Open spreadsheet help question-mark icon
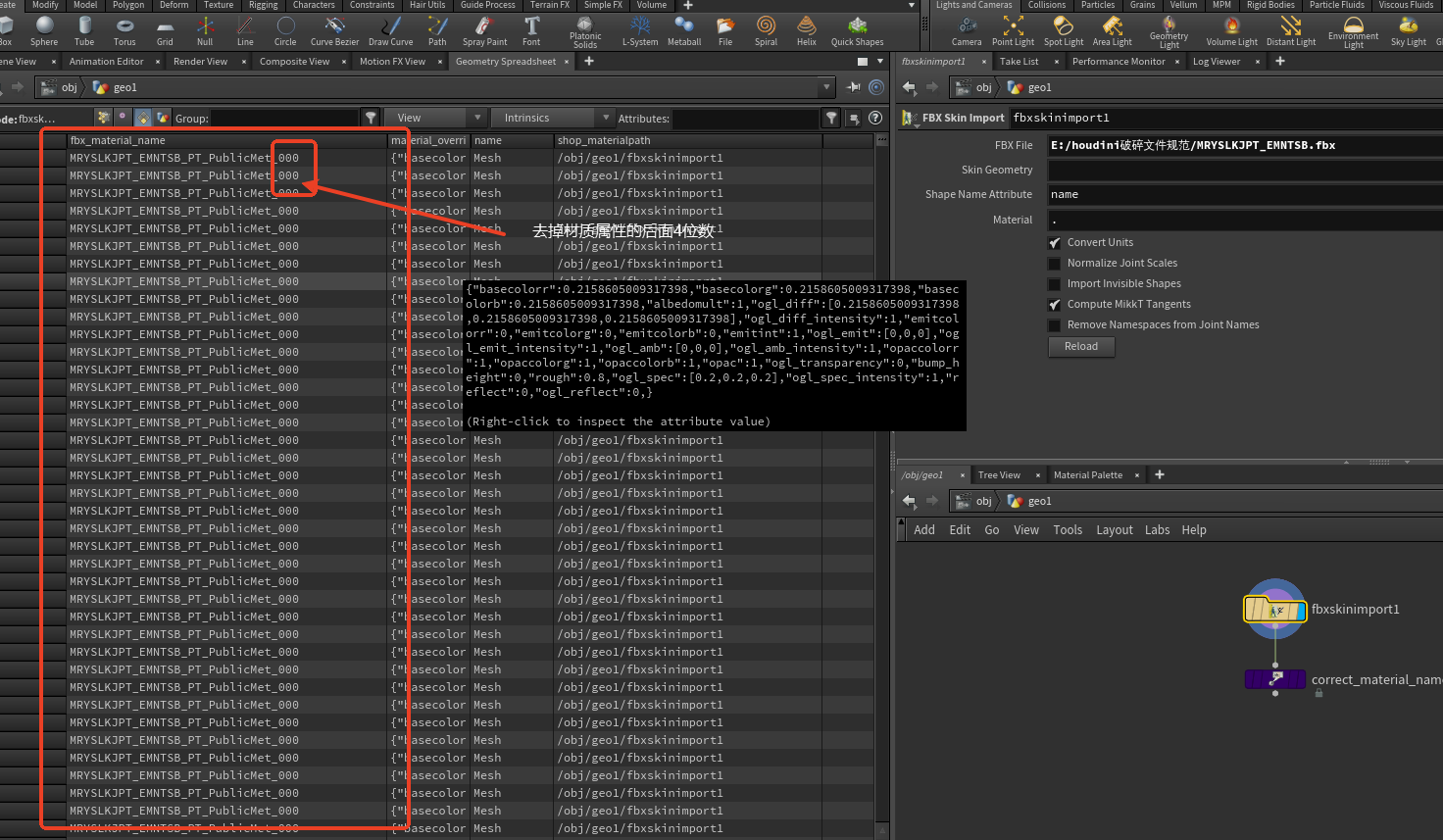The height and width of the screenshot is (840, 1443). (x=875, y=118)
